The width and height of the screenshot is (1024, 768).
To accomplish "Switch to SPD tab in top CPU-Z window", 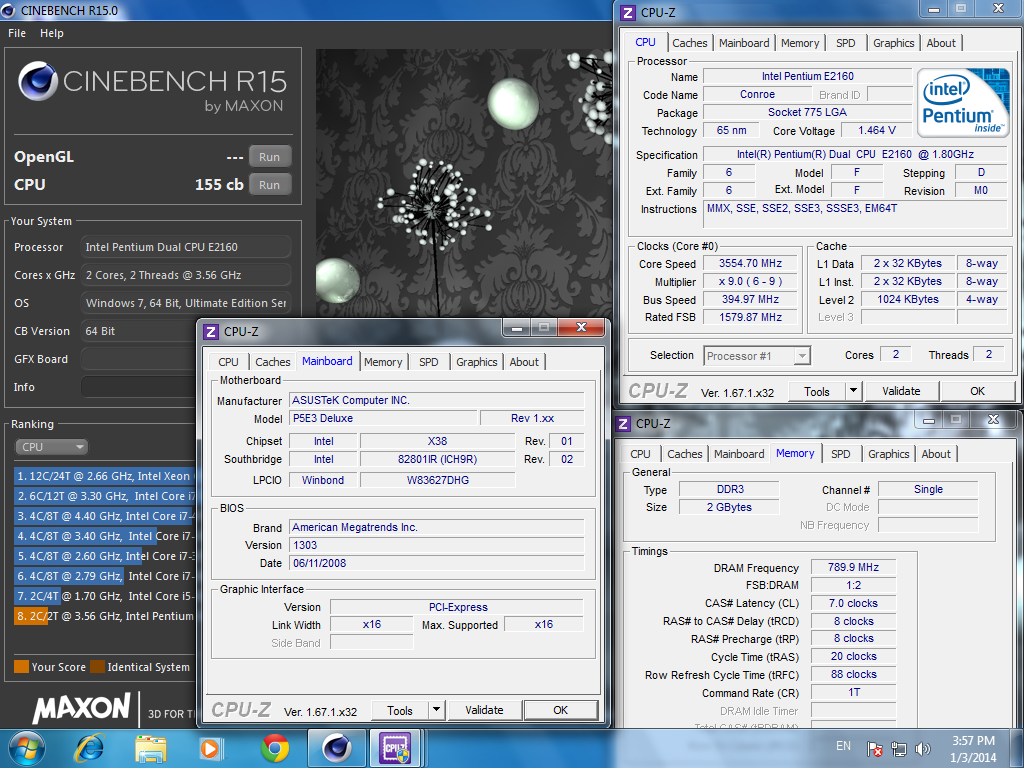I will (x=845, y=43).
